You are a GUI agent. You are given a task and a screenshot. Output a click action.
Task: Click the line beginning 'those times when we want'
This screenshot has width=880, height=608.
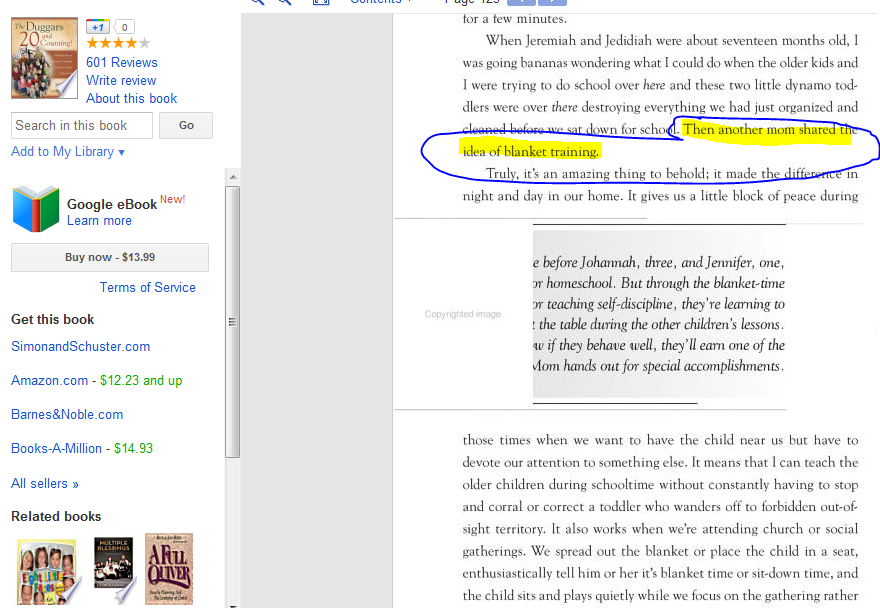coord(661,440)
